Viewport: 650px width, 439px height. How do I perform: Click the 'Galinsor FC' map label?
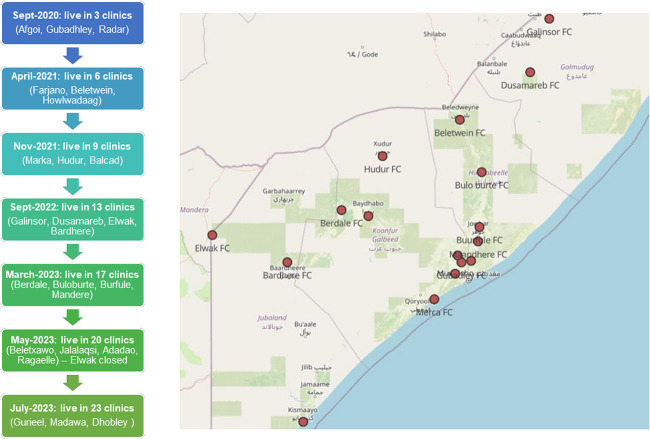click(x=549, y=32)
